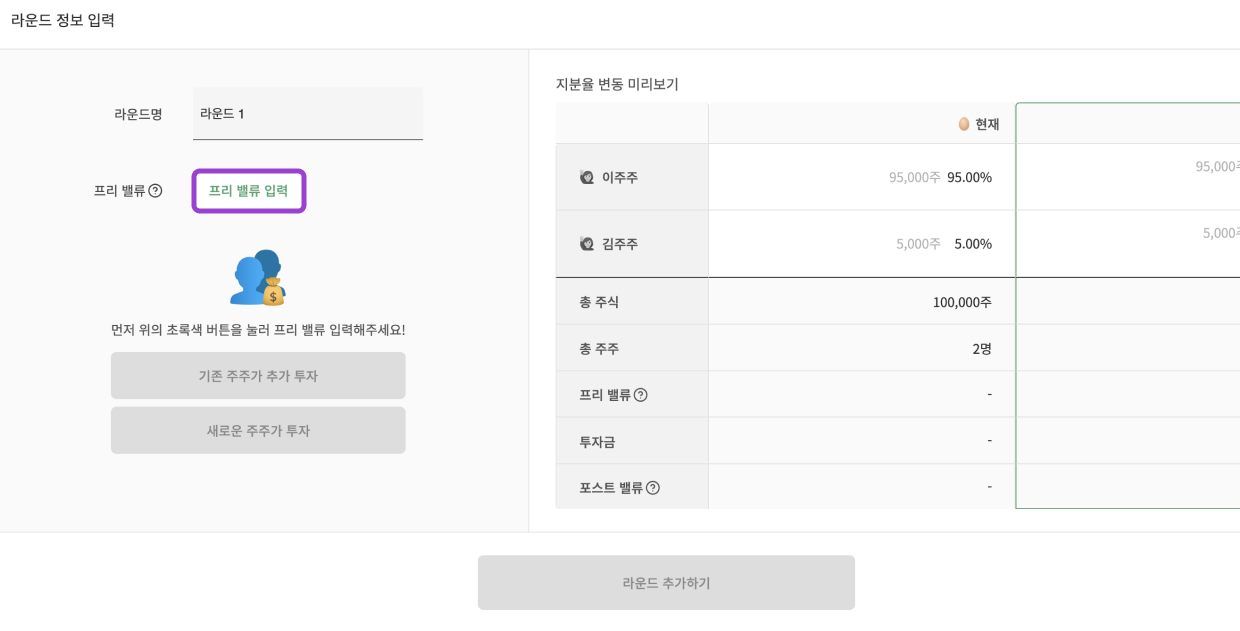Select the 5.00% share value for 김주주
The width and height of the screenshot is (1240, 631).
click(x=973, y=244)
